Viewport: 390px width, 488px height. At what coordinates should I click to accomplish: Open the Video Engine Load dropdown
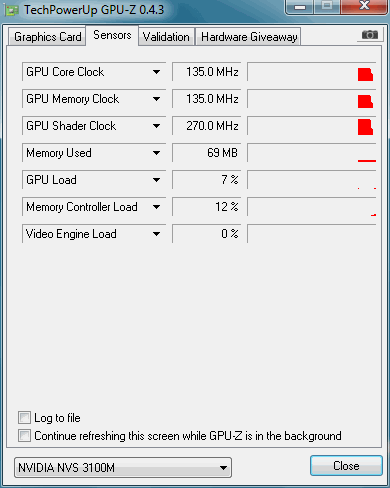[156, 234]
